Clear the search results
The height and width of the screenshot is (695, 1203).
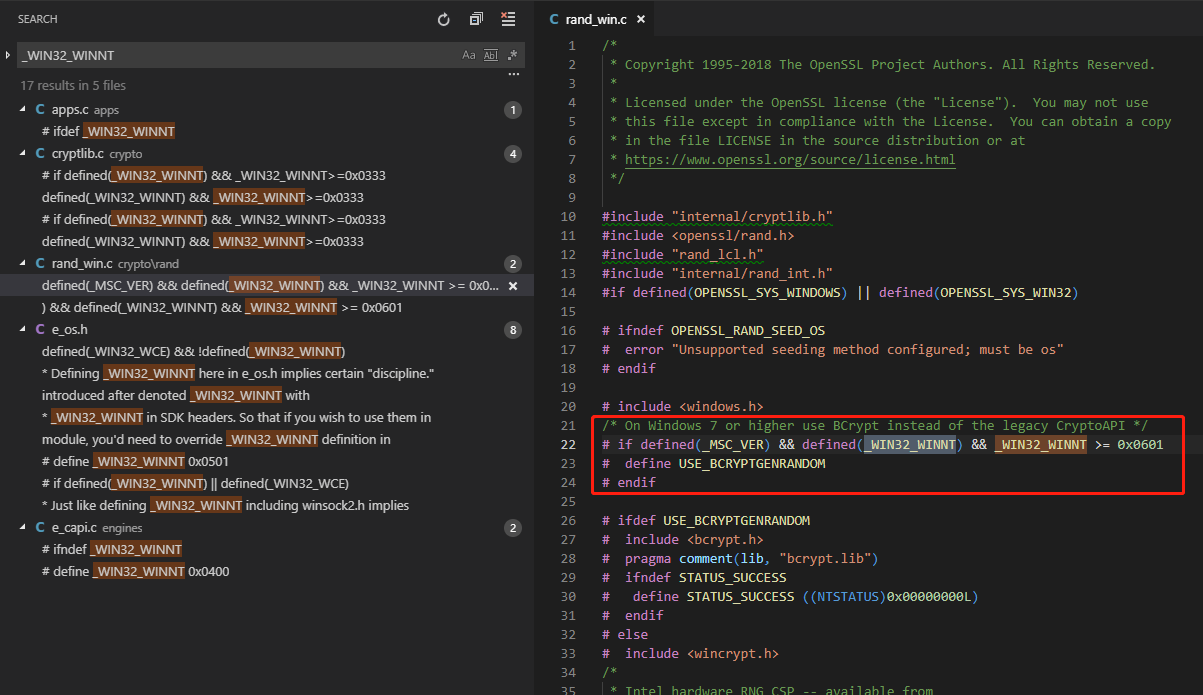coord(508,19)
